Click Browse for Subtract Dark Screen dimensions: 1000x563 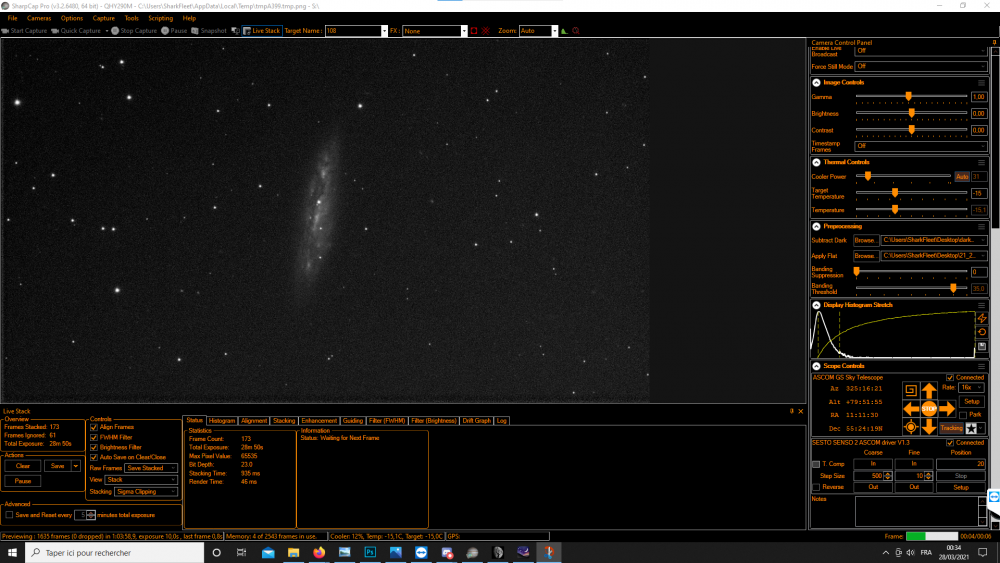(x=865, y=240)
